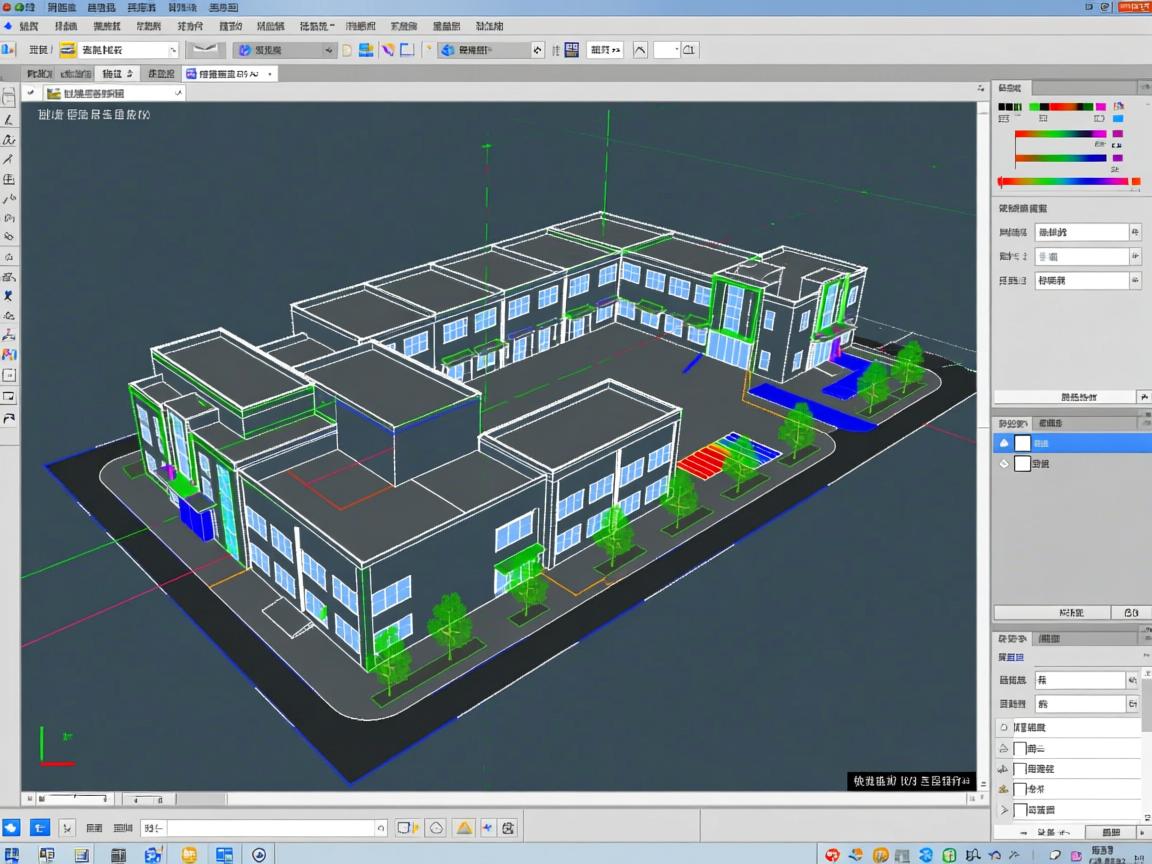Toggle the checkbox in the second layer row
The image size is (1152, 864).
tap(1022, 464)
